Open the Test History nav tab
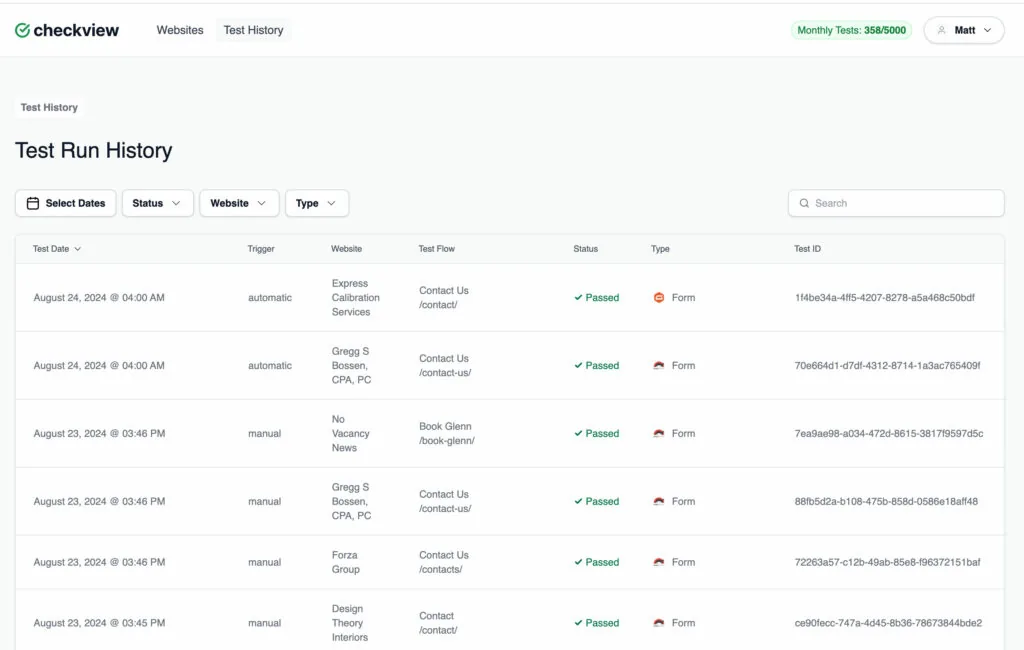The height and width of the screenshot is (650, 1024). (253, 30)
